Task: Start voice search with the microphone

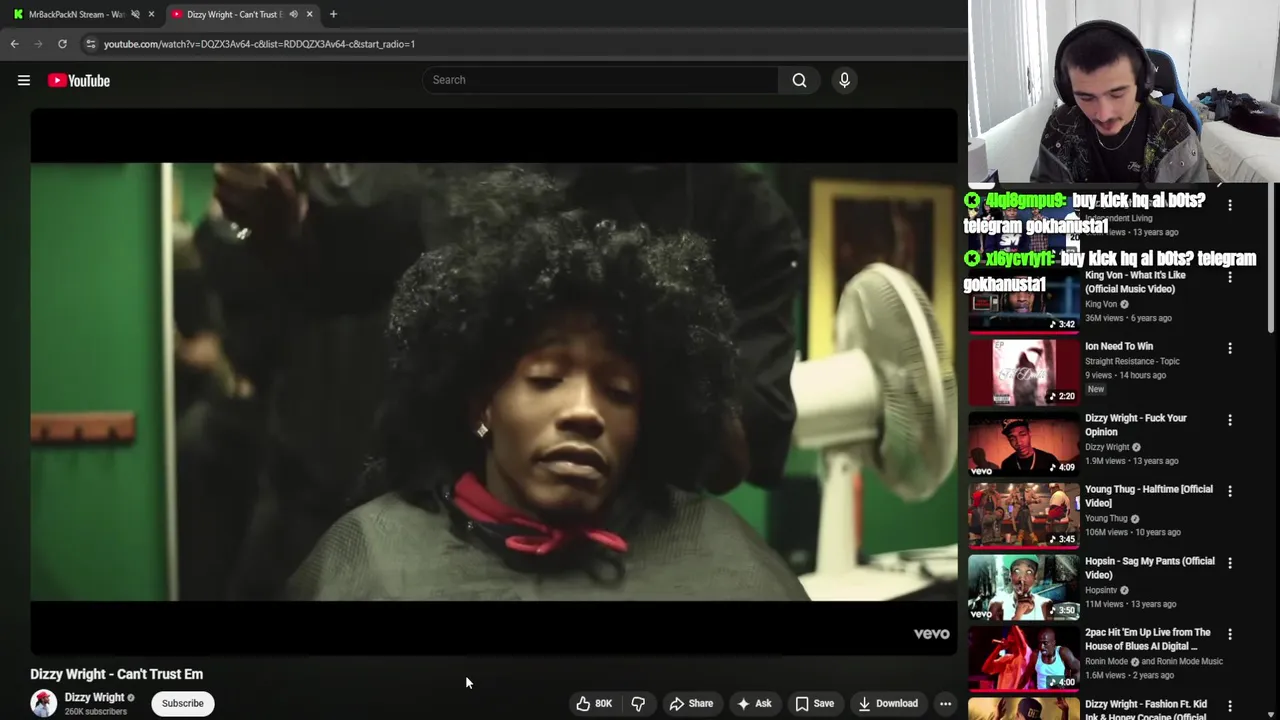Action: point(844,80)
